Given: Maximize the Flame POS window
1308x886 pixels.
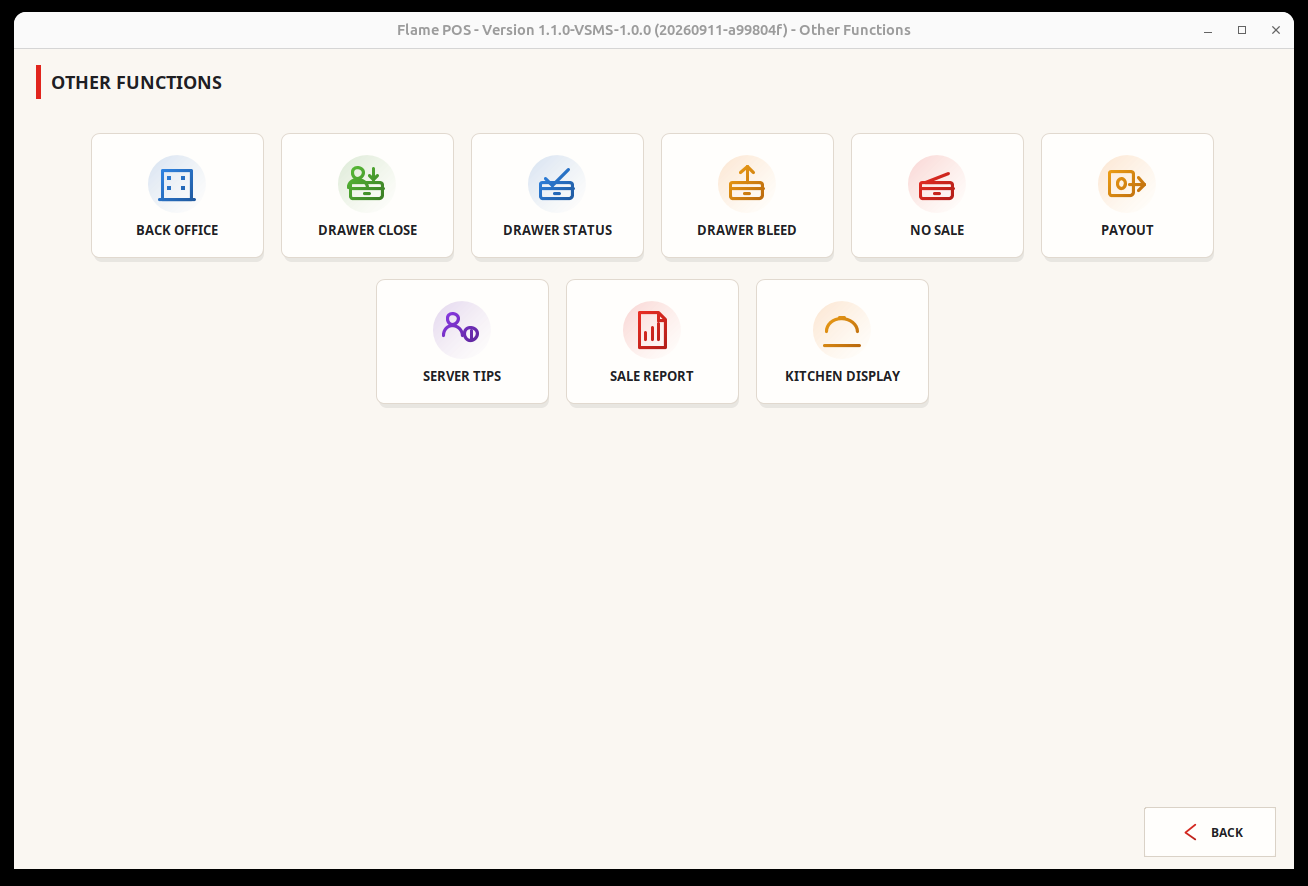Looking at the screenshot, I should pos(1242,30).
